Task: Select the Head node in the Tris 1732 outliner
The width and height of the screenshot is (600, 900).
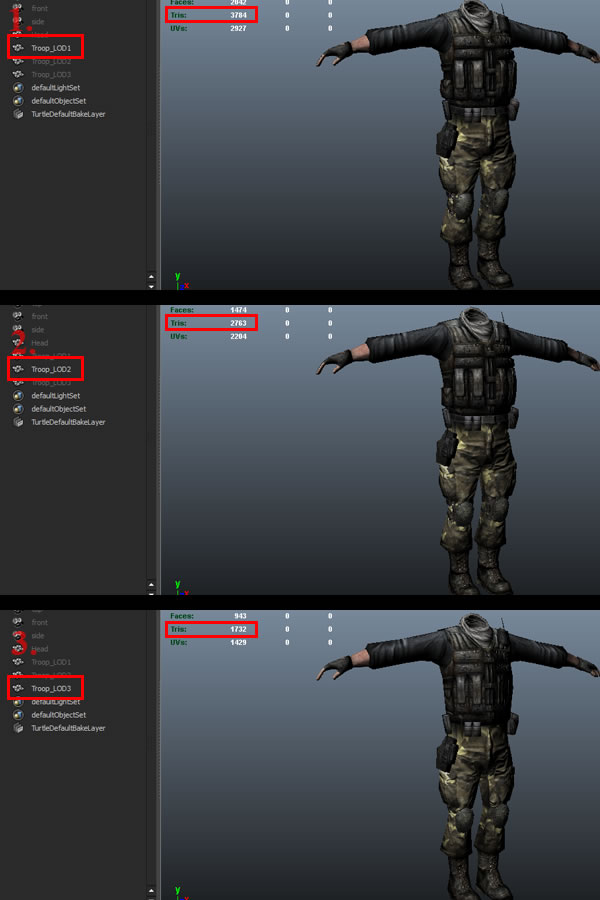Action: tap(40, 649)
